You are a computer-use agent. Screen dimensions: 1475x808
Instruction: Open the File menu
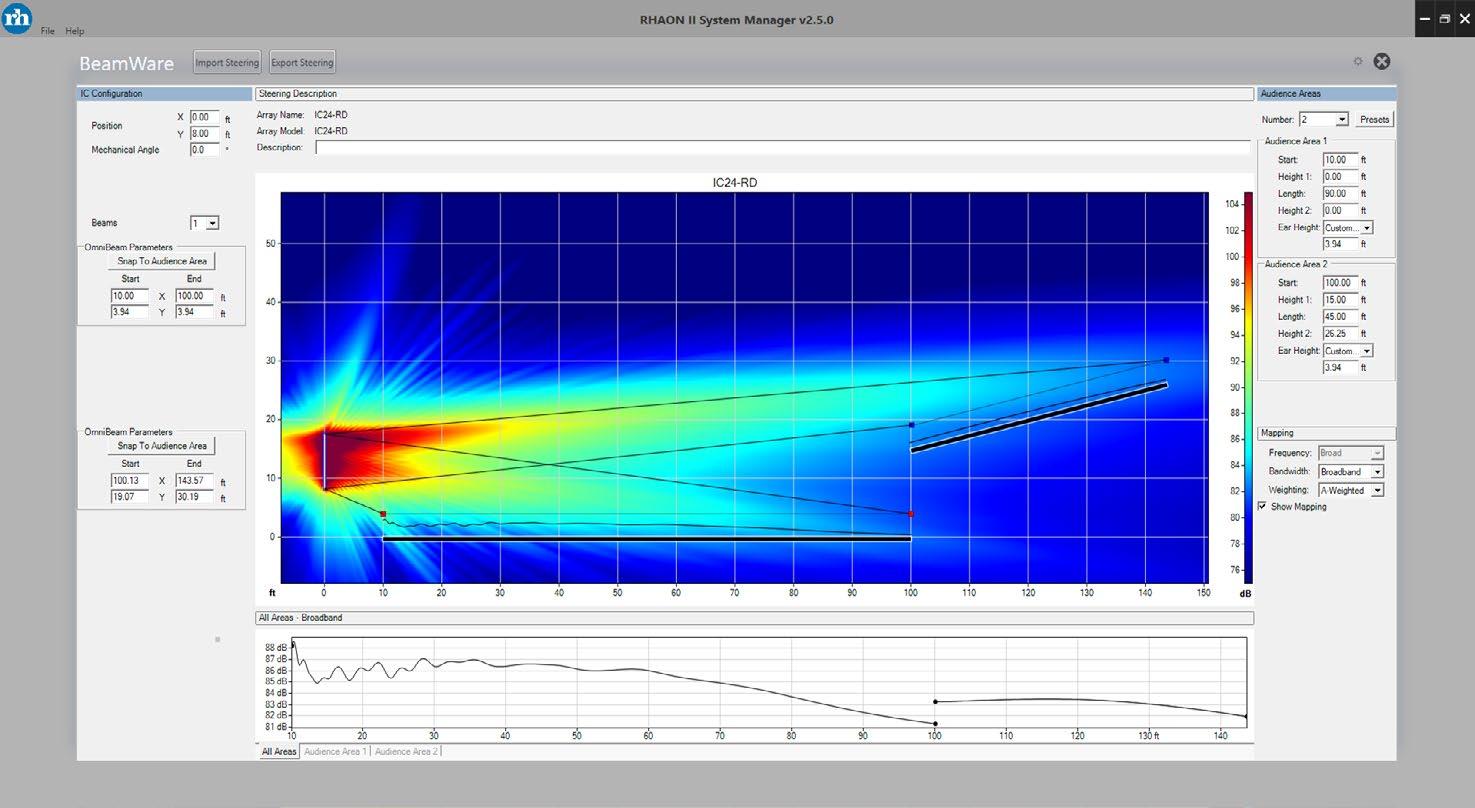pyautogui.click(x=48, y=31)
